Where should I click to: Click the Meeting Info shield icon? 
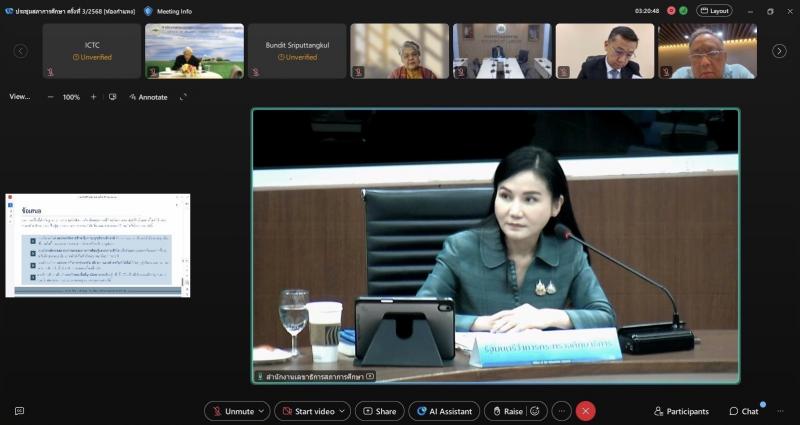coord(148,11)
